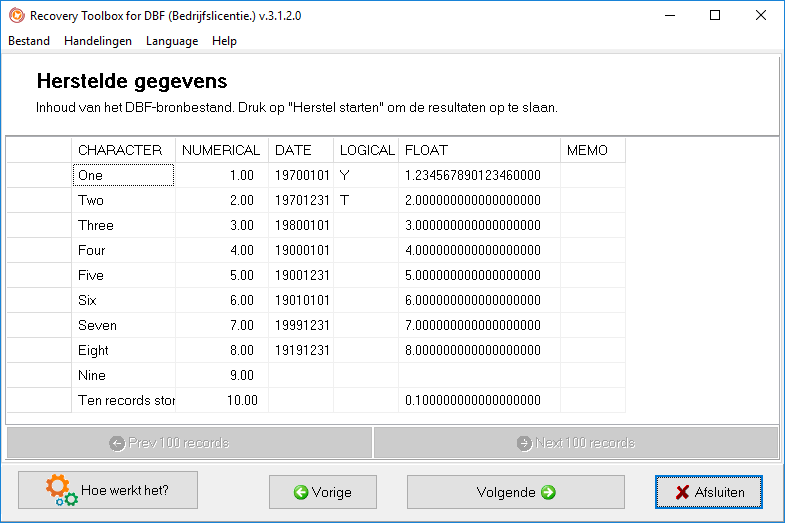Viewport: 785px width, 523px height.
Task: Select the 'Ten records stor' cell
Action: click(124, 400)
